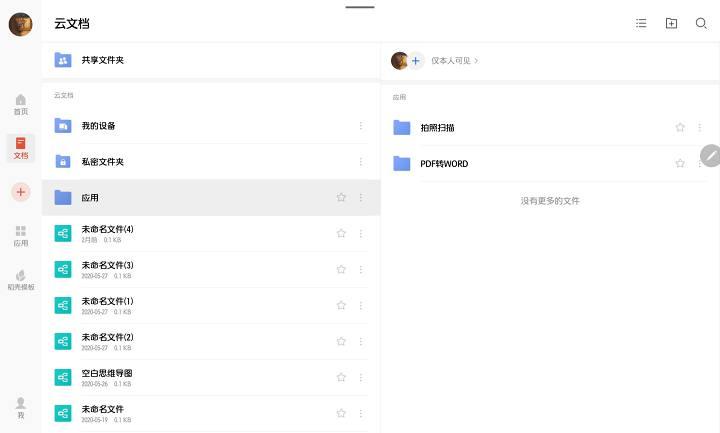Add a member with the plus icon

pyautogui.click(x=415, y=61)
